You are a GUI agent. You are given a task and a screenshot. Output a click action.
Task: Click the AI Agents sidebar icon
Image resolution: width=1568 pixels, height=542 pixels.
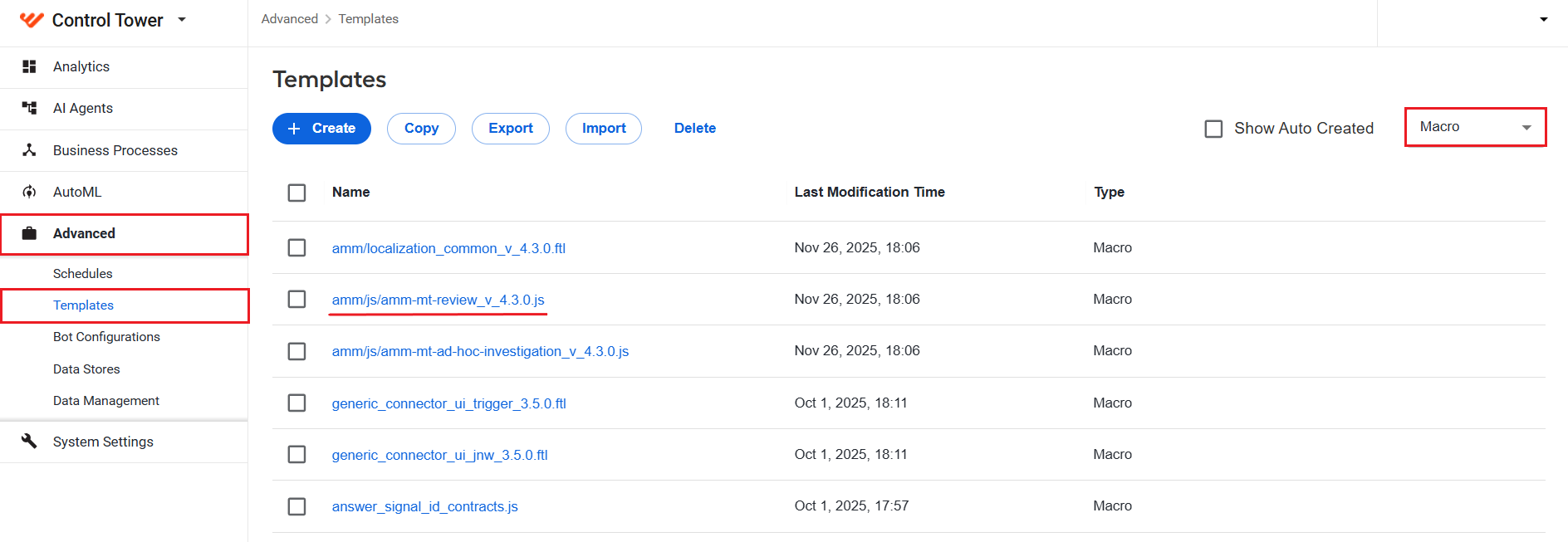(29, 108)
